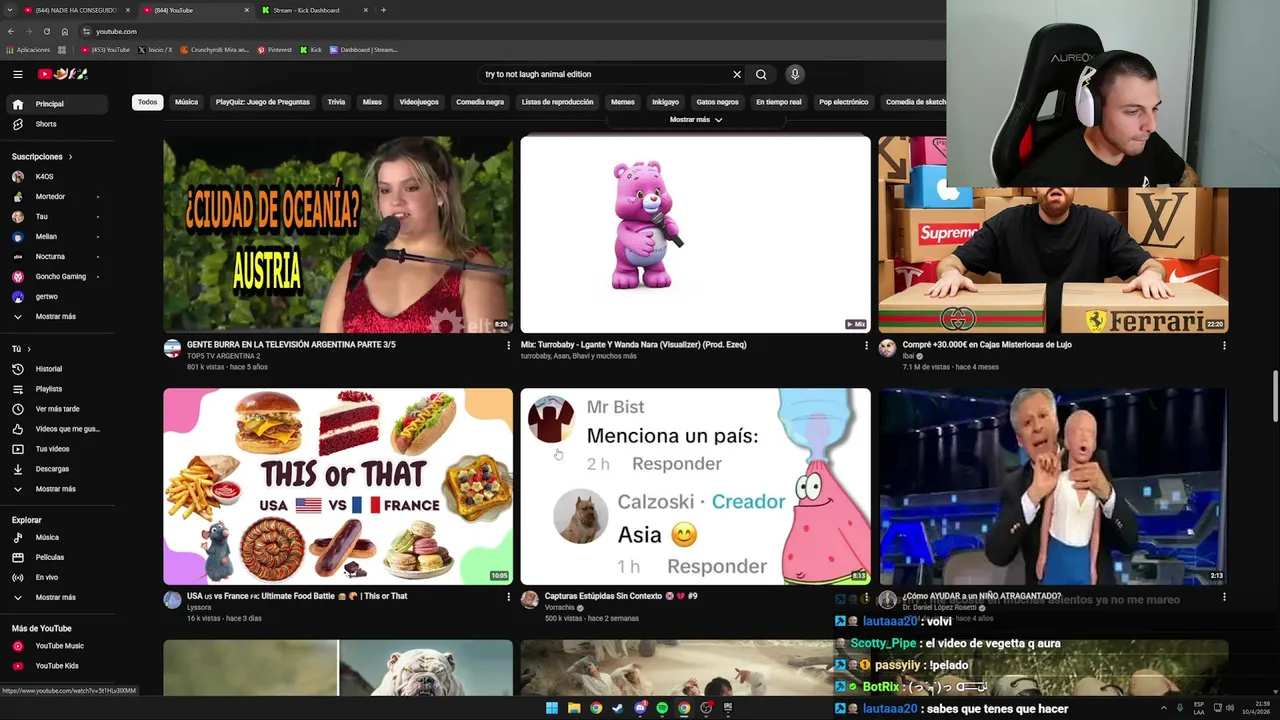Open Descargas in sidebar

tap(56, 469)
